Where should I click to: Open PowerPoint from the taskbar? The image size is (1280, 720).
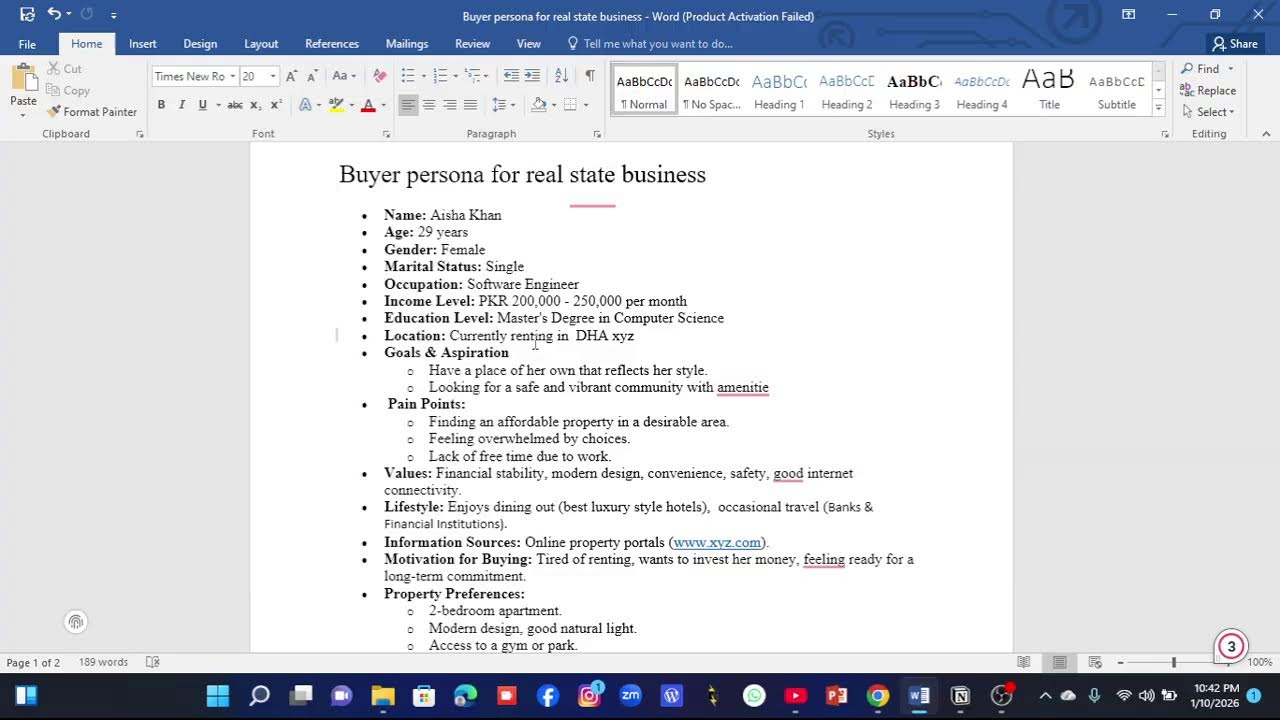[x=837, y=696]
